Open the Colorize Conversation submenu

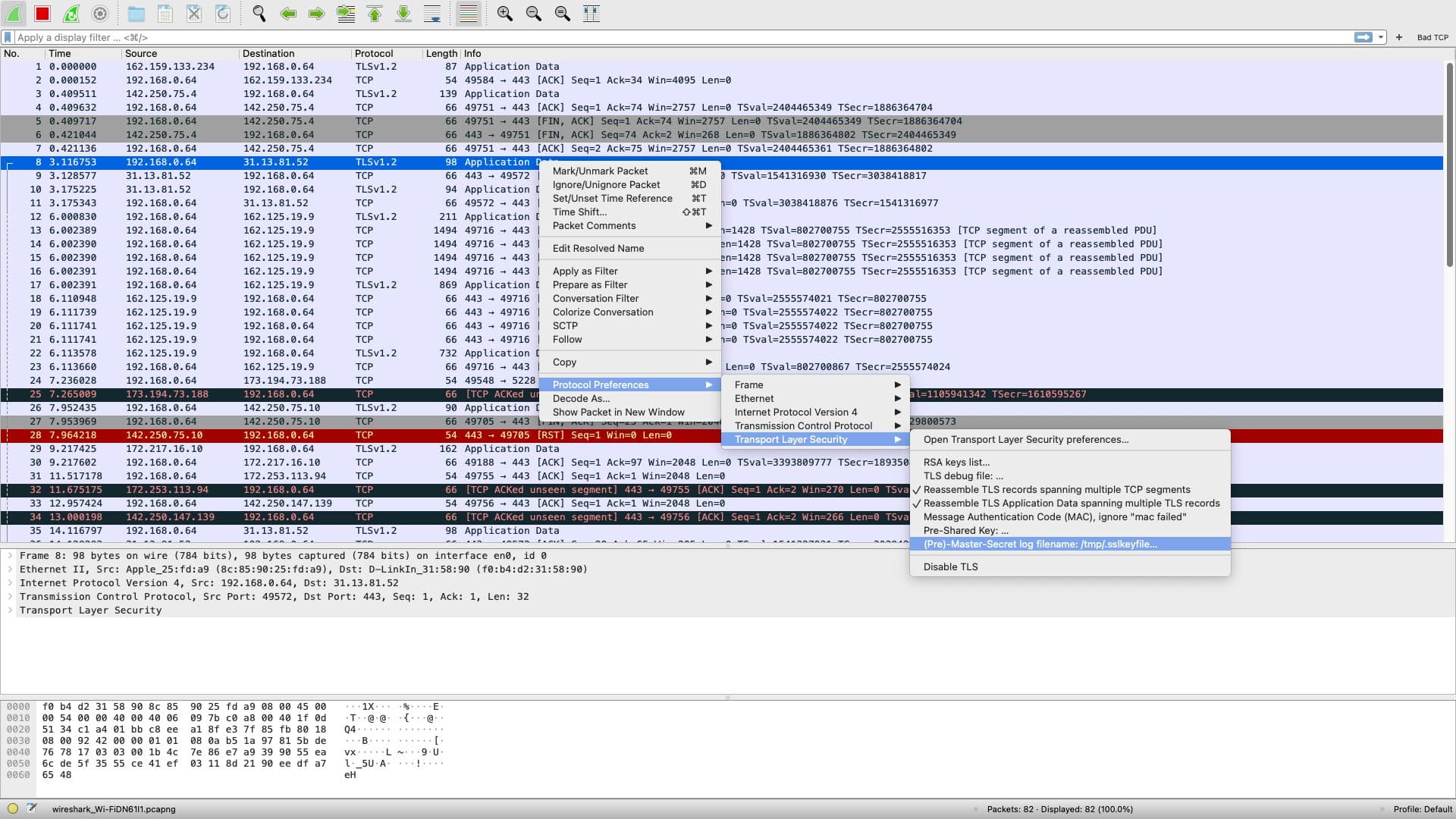click(629, 312)
